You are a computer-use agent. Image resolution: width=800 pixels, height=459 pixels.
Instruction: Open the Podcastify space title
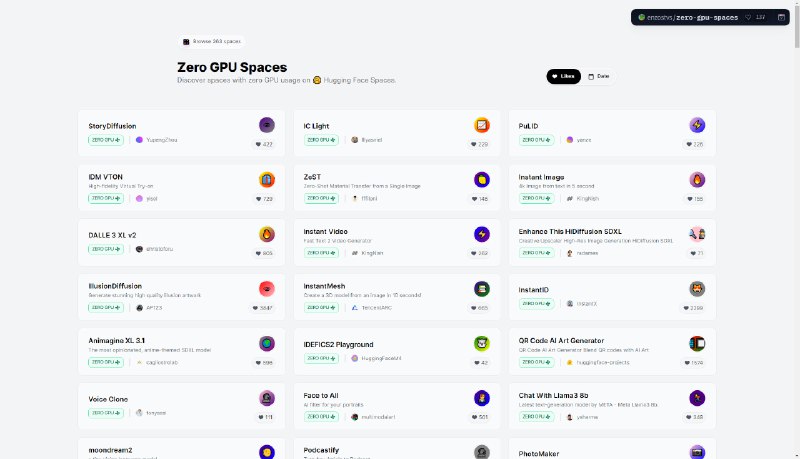[x=321, y=450]
